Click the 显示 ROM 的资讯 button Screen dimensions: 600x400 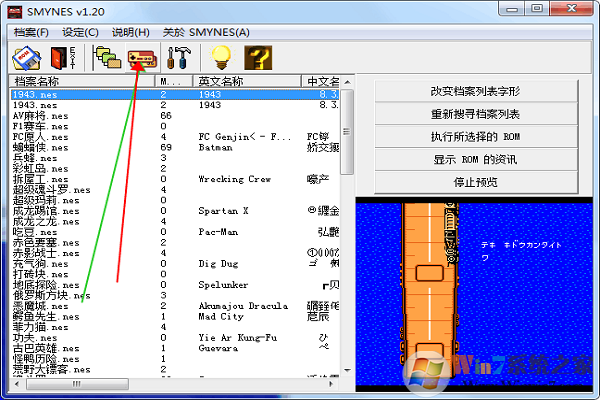pos(474,159)
